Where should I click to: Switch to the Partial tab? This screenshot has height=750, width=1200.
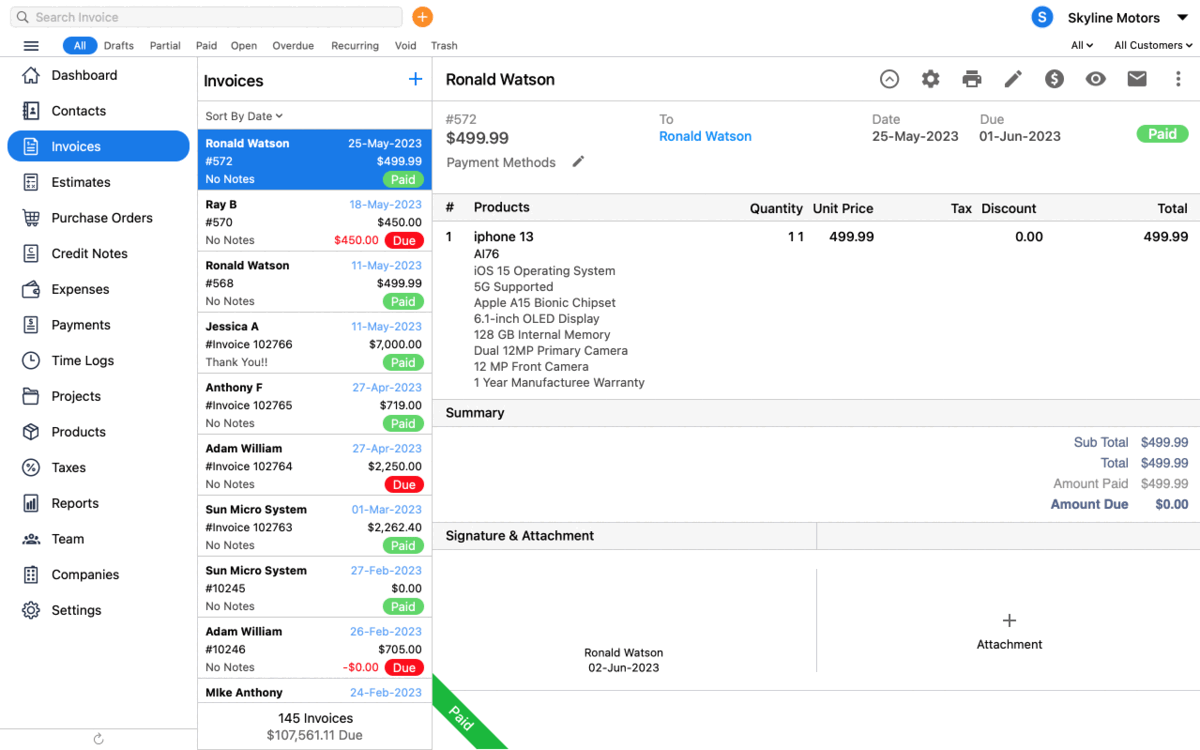165,45
